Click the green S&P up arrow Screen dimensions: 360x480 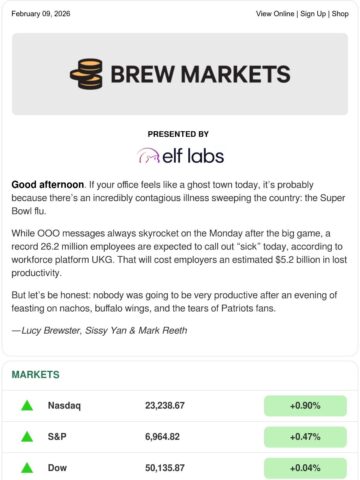[x=27, y=437]
